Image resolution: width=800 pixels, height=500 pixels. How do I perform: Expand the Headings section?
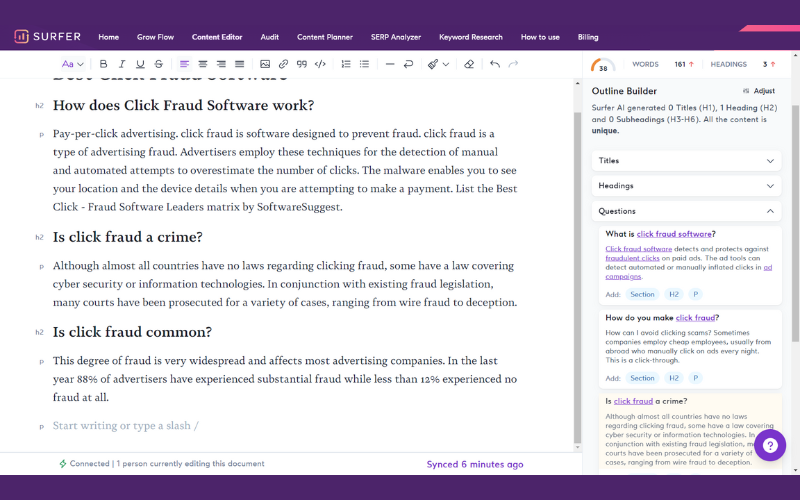coord(686,186)
